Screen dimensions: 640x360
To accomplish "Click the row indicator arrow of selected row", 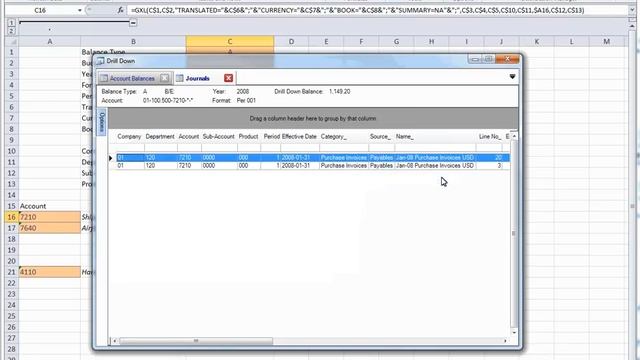I will click(x=111, y=158).
